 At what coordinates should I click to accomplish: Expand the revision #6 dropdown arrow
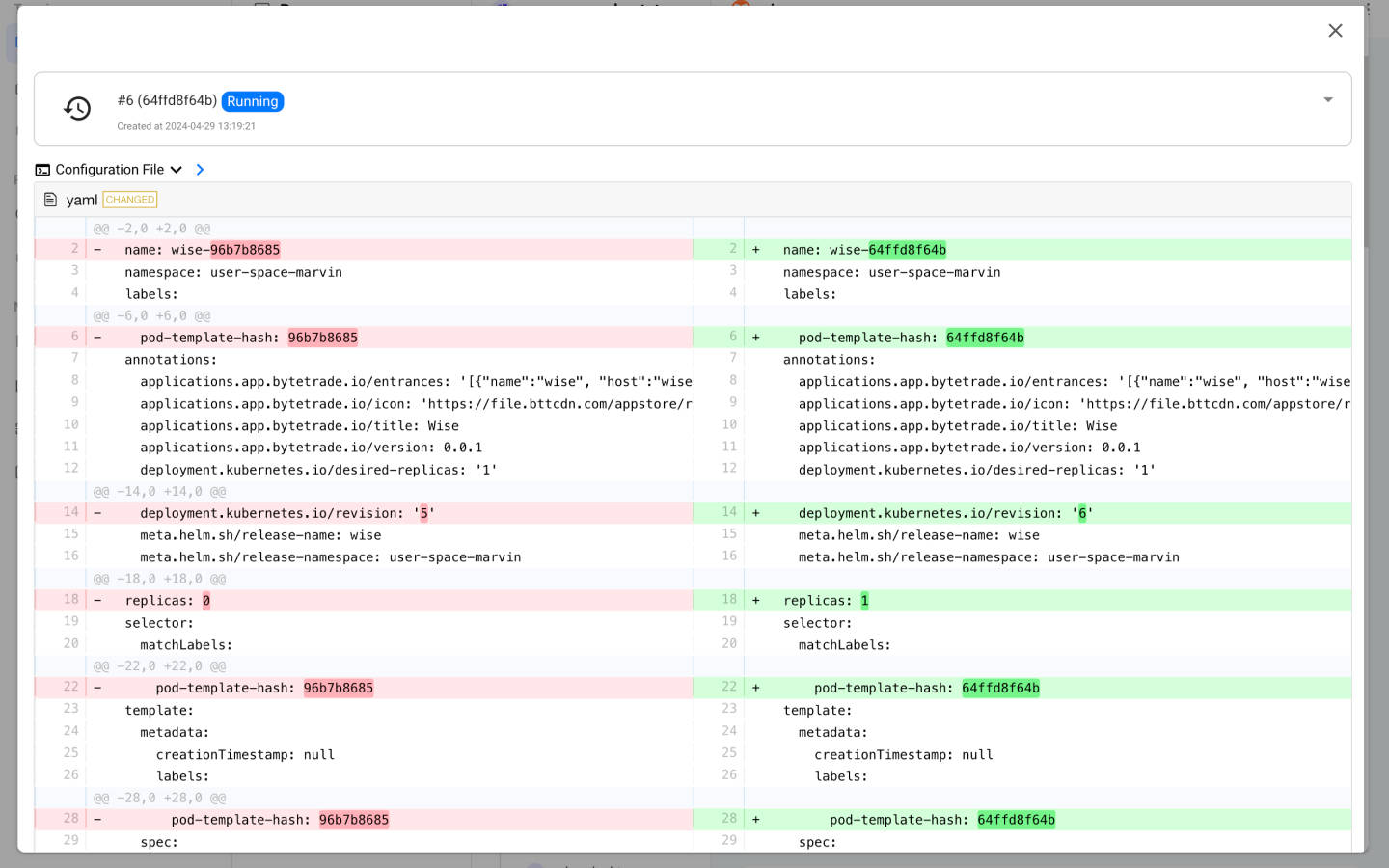pyautogui.click(x=1328, y=99)
